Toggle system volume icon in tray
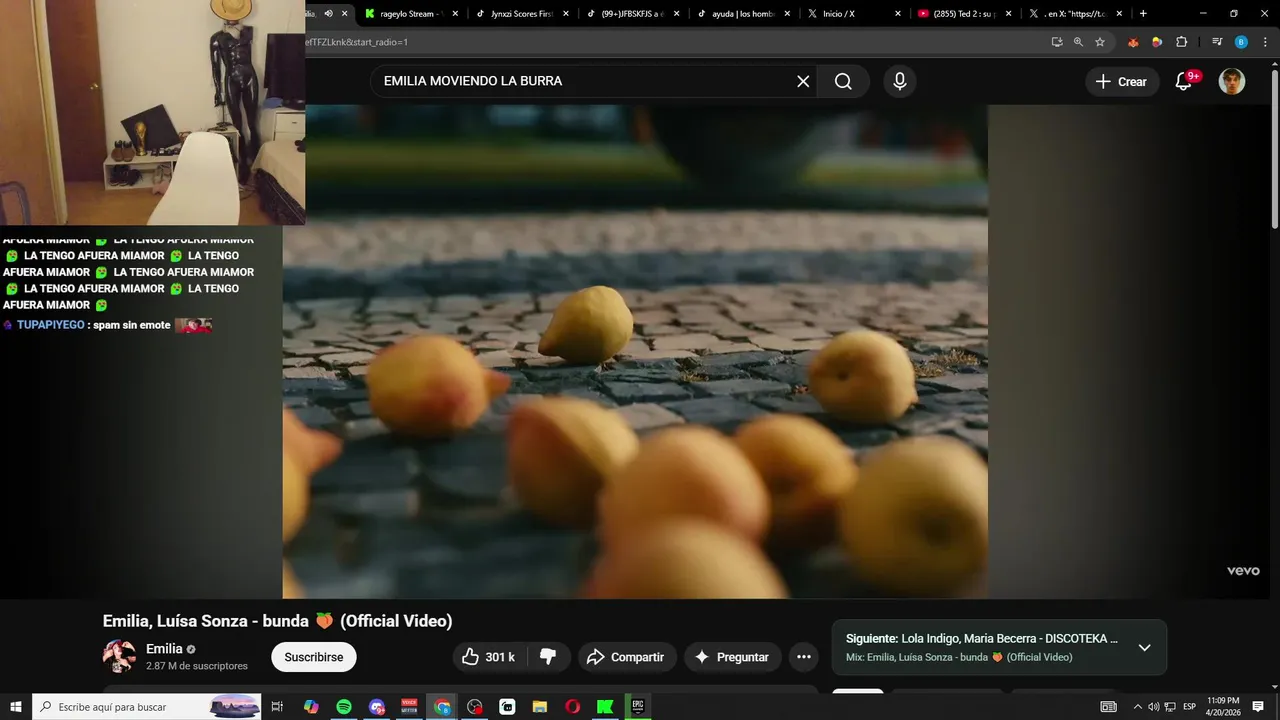This screenshot has height=720, width=1280. 1153,707
